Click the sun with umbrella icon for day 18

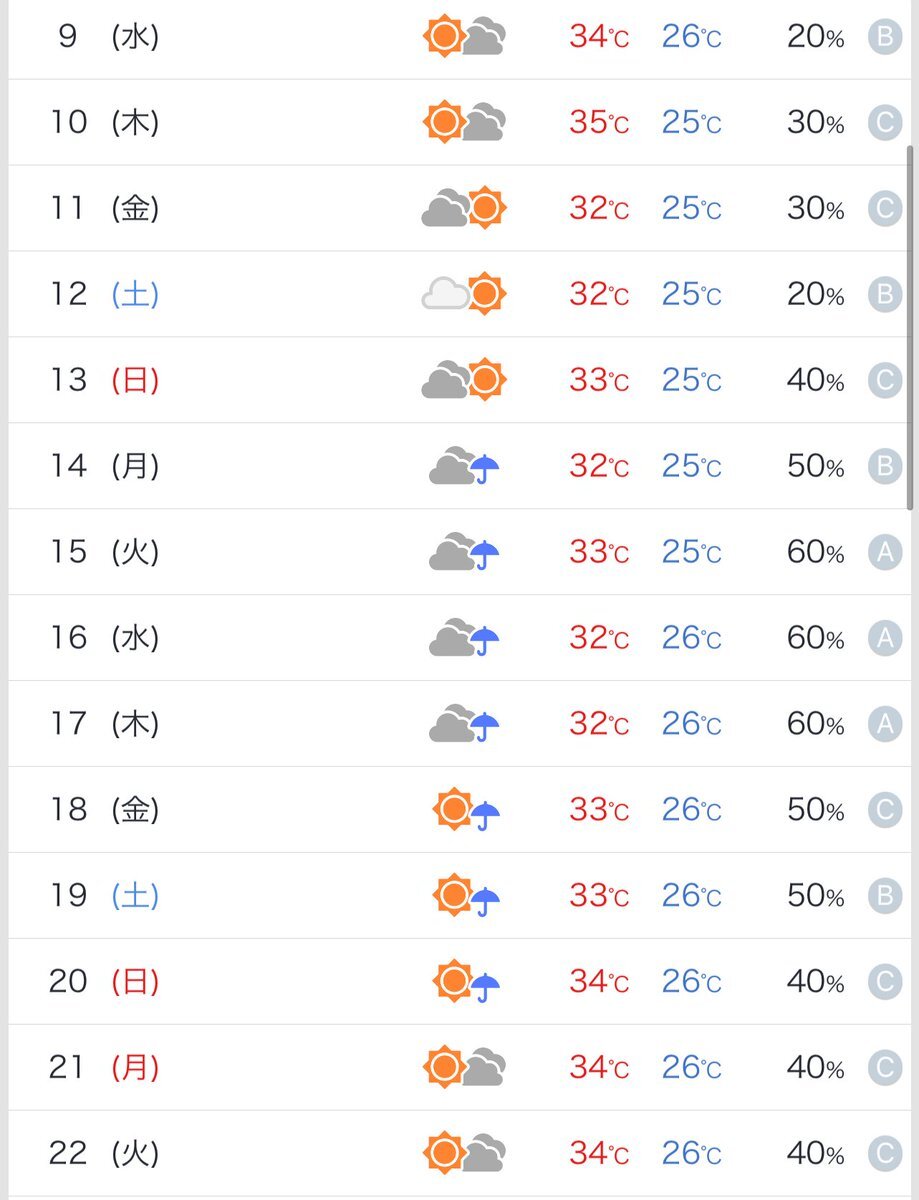click(x=467, y=810)
